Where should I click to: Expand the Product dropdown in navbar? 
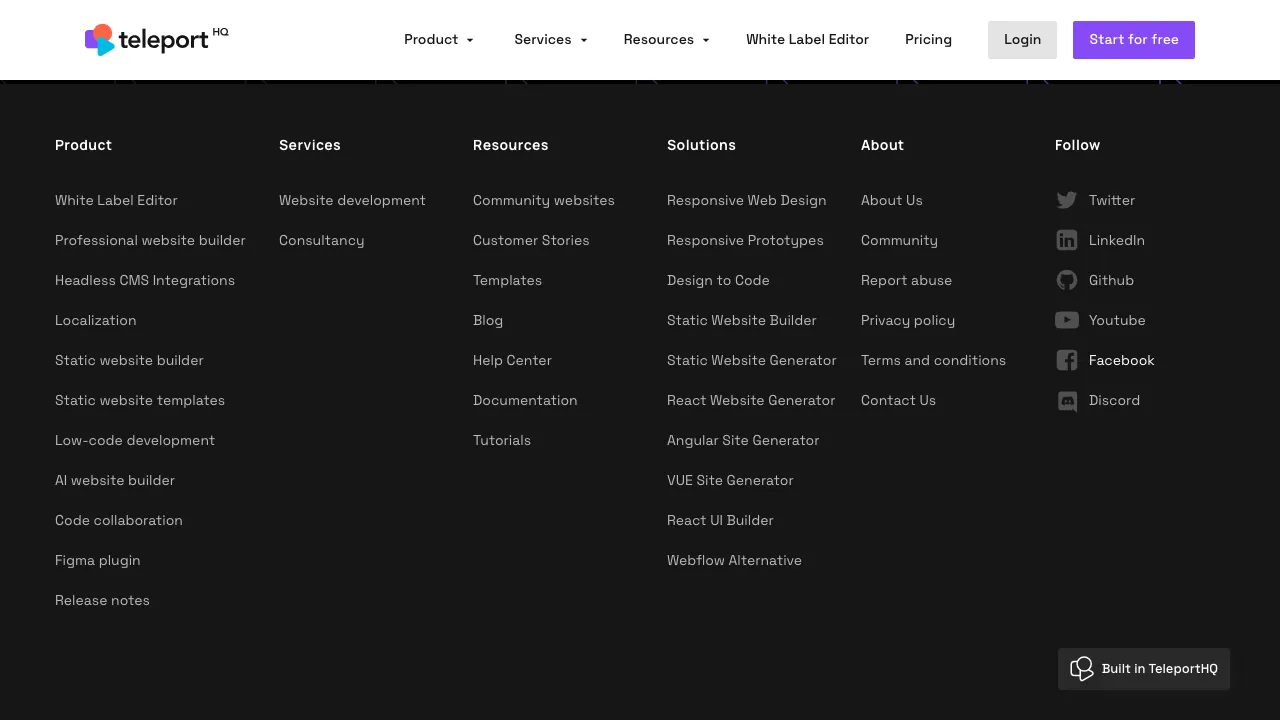439,40
